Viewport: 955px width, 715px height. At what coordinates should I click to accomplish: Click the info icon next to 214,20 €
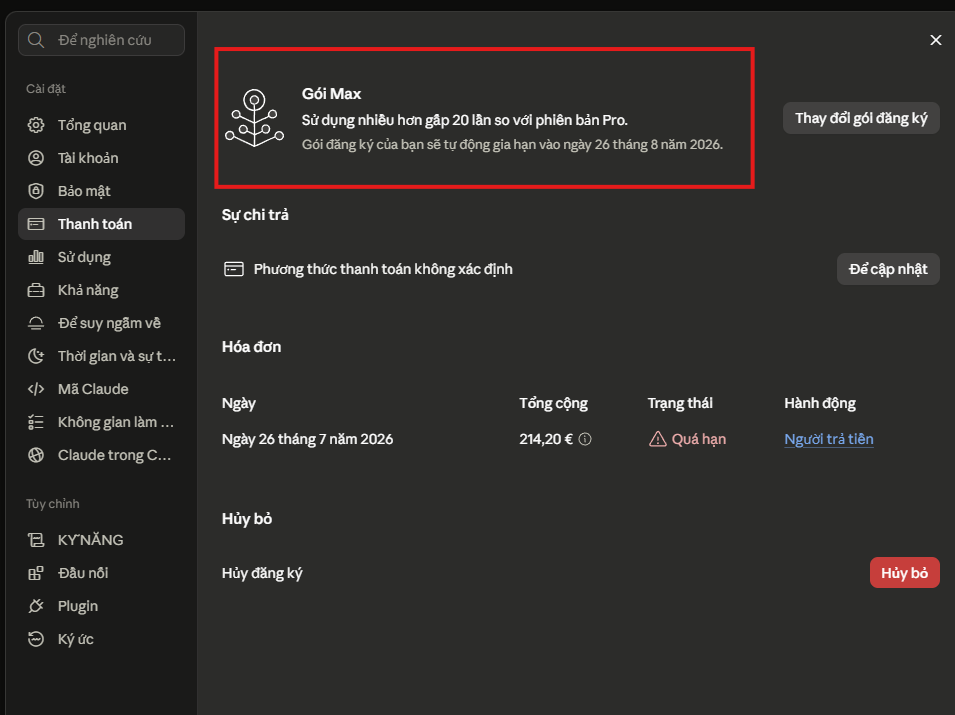coord(585,439)
